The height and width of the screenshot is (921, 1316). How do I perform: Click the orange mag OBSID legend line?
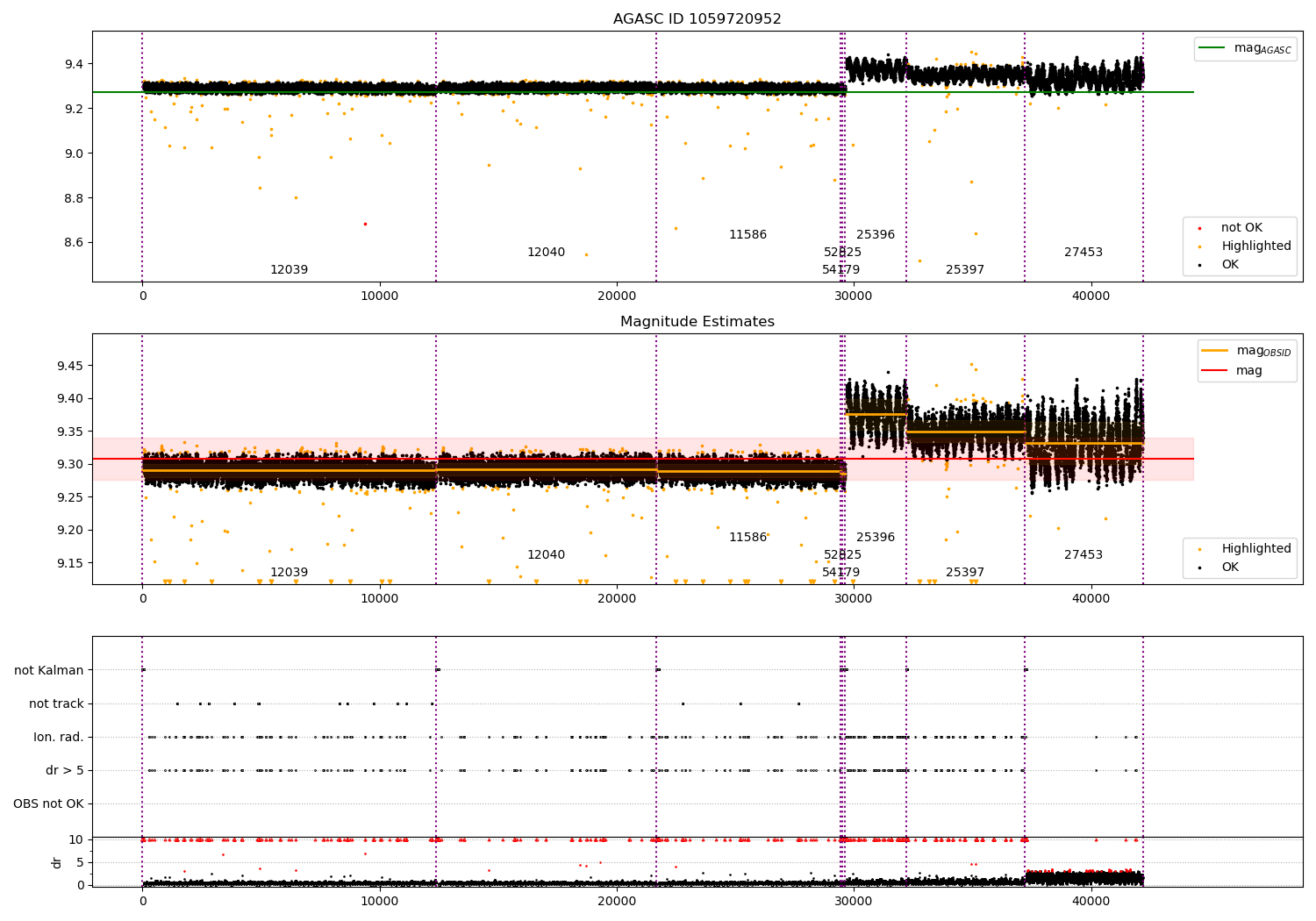[1214, 350]
